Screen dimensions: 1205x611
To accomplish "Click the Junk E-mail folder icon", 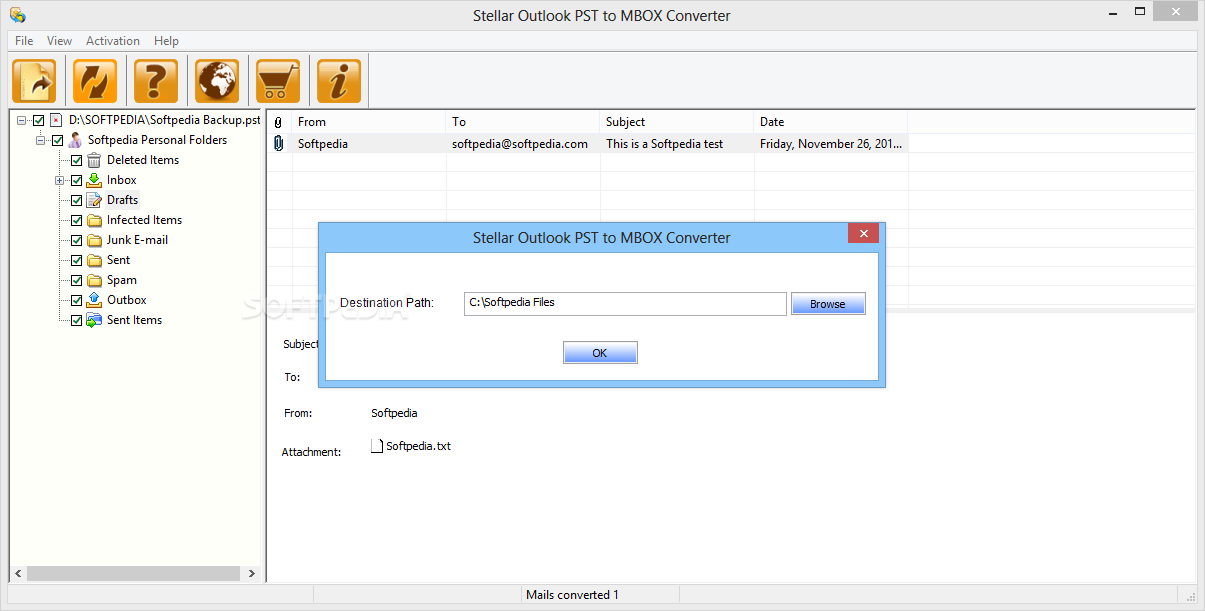I will tap(94, 240).
